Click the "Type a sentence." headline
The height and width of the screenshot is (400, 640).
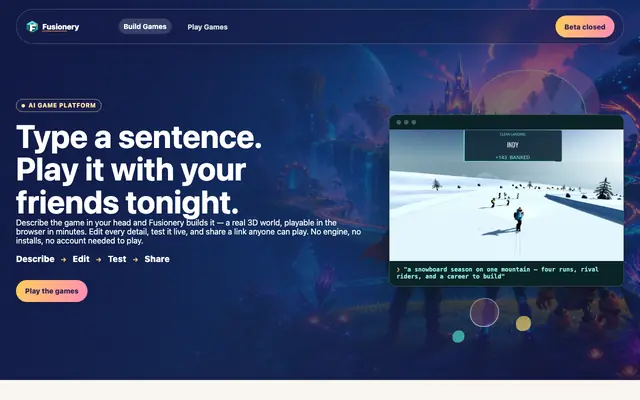(x=139, y=137)
